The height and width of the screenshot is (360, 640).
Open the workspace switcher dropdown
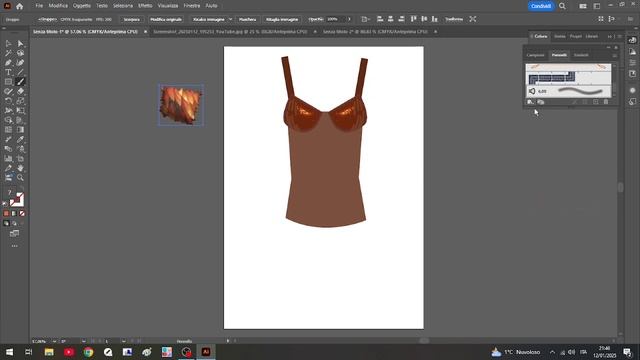pyautogui.click(x=597, y=6)
